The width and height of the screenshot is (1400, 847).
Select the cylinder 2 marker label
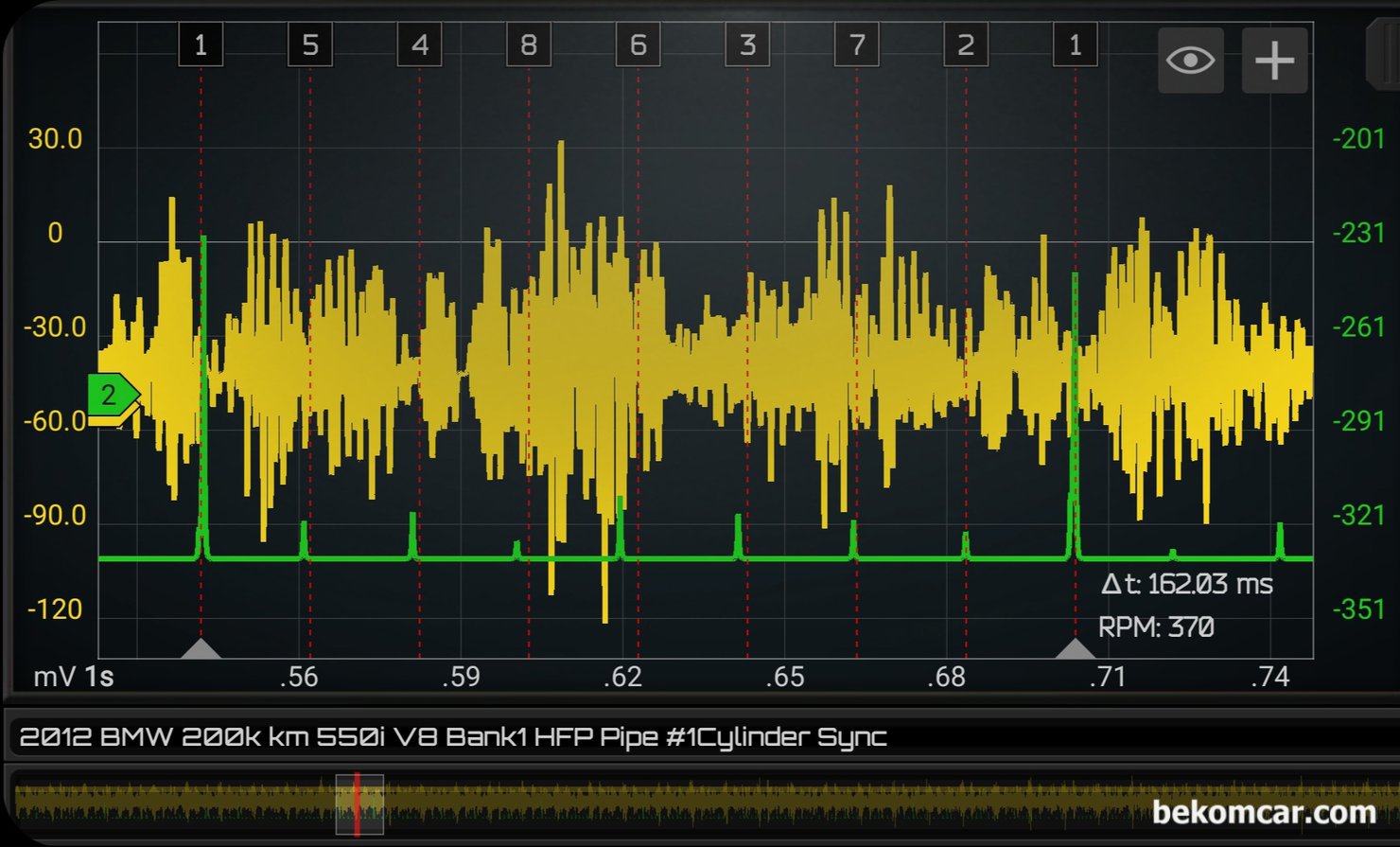(966, 45)
